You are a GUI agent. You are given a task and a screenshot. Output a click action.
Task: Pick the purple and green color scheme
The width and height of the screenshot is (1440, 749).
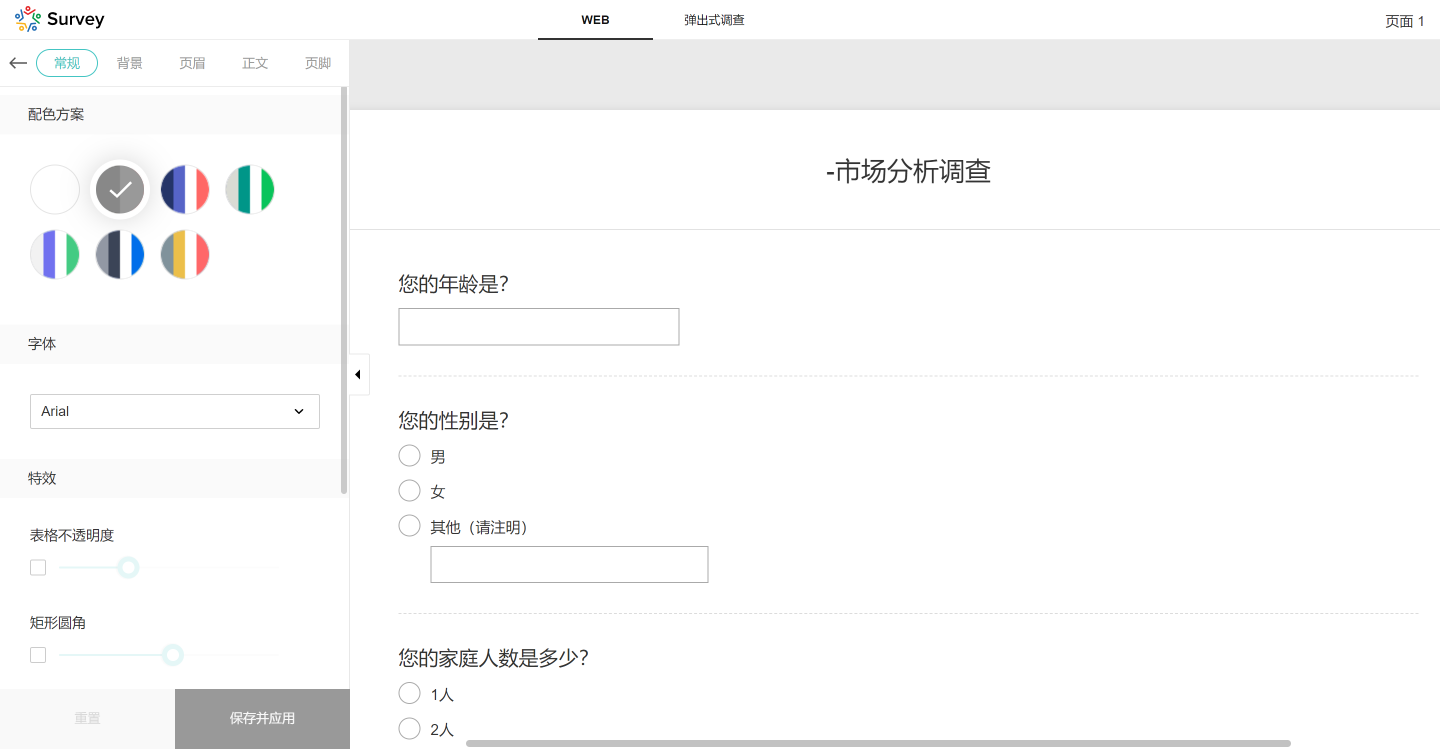coord(55,255)
